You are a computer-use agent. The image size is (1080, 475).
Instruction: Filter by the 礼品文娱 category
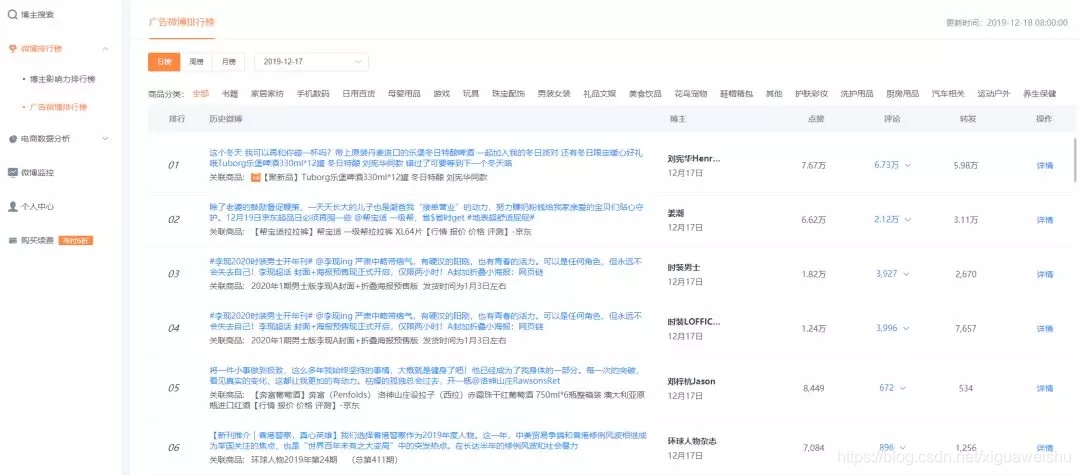tap(599, 94)
